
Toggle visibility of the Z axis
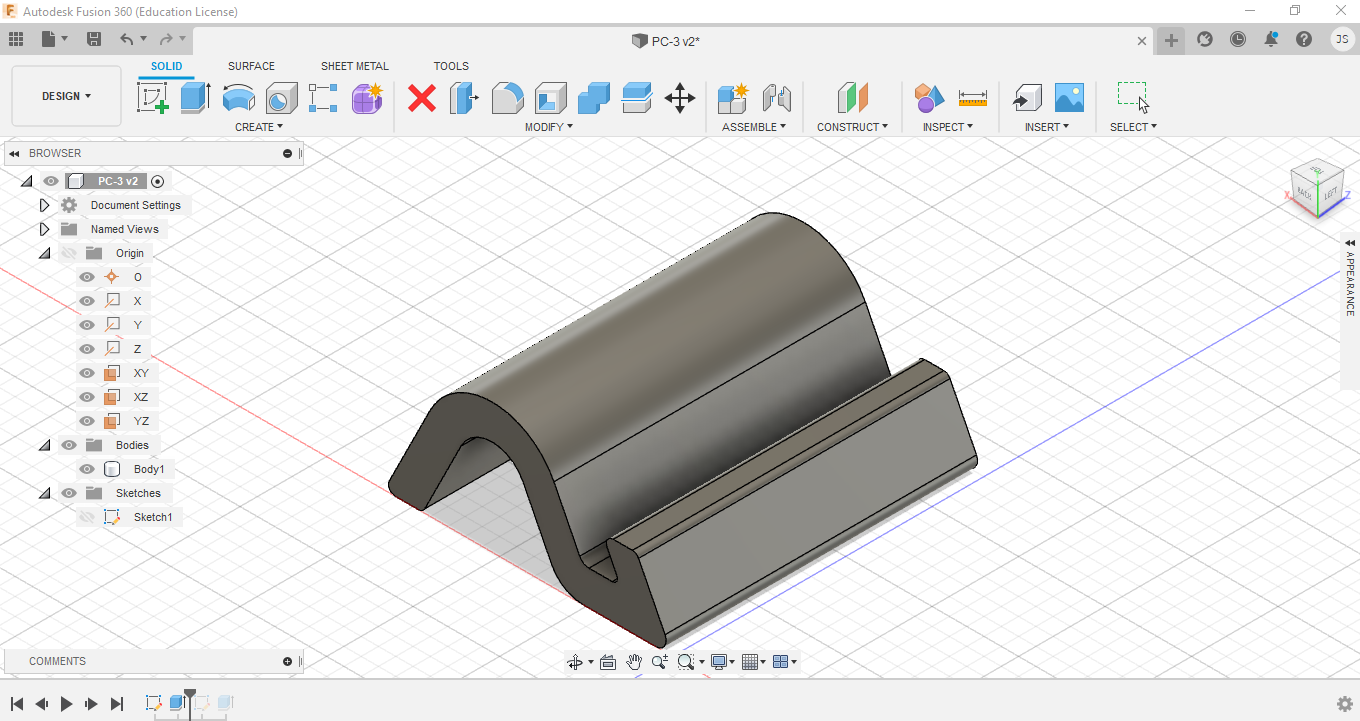coord(87,349)
